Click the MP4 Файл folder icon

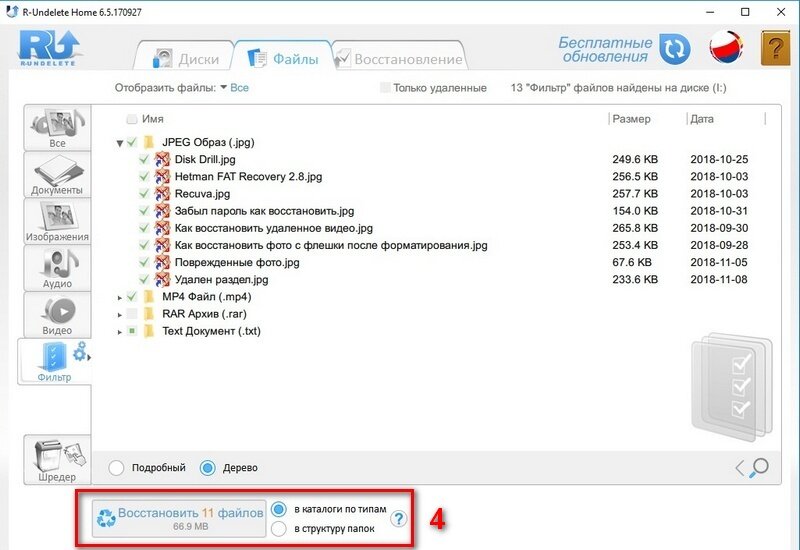point(149,296)
